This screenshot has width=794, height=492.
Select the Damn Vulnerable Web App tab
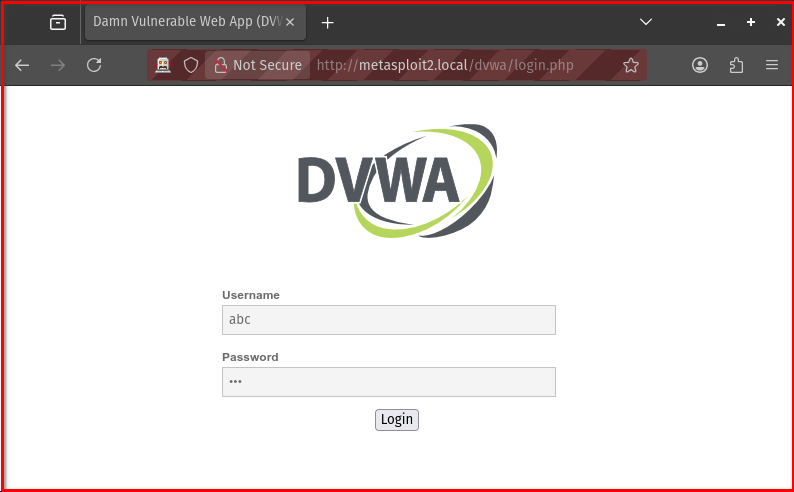[x=195, y=22]
